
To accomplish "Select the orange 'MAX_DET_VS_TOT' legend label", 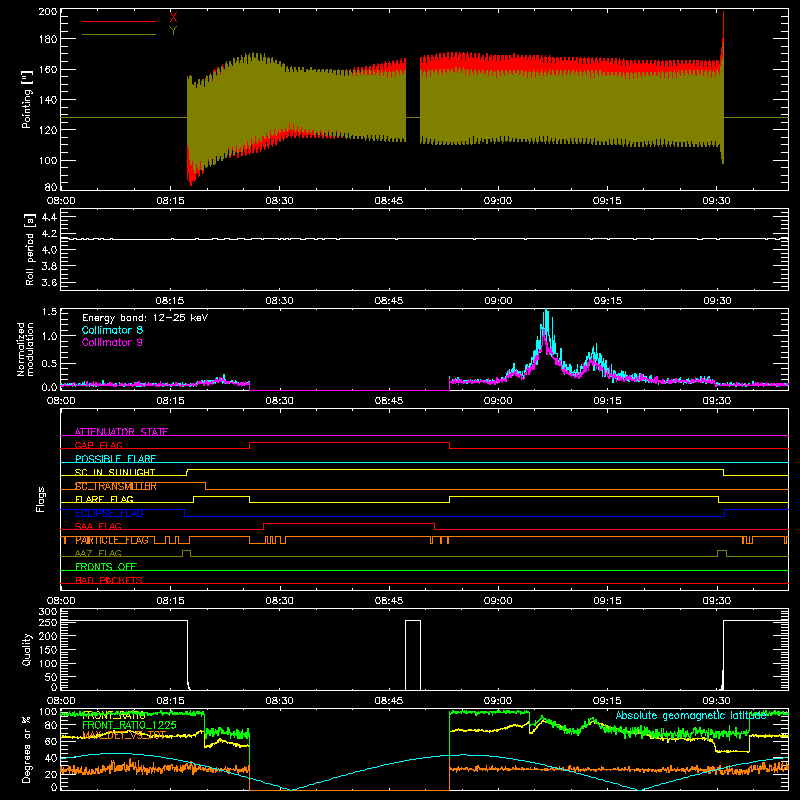I will coord(124,735).
